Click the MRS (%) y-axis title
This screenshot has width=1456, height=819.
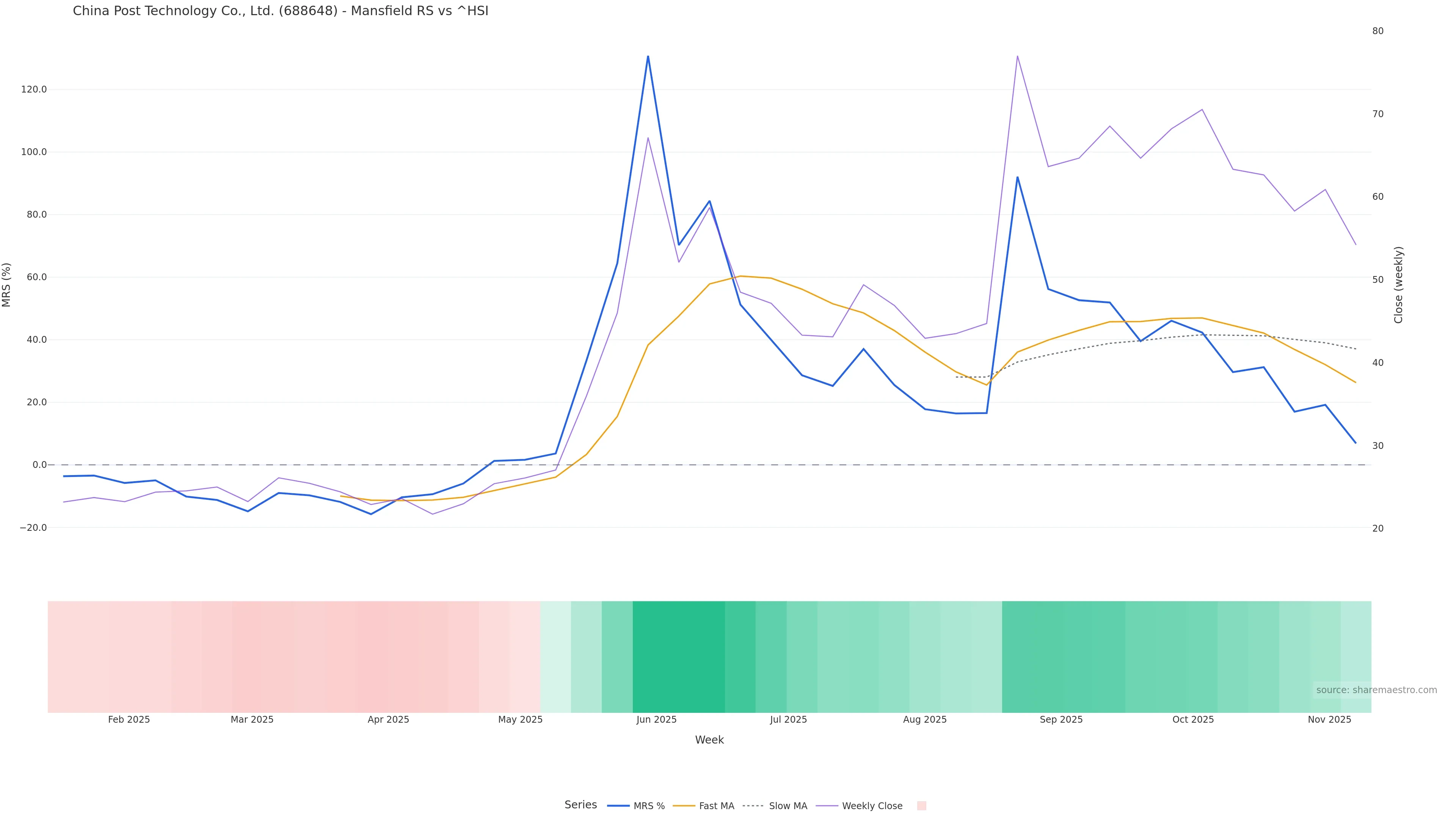[7, 285]
